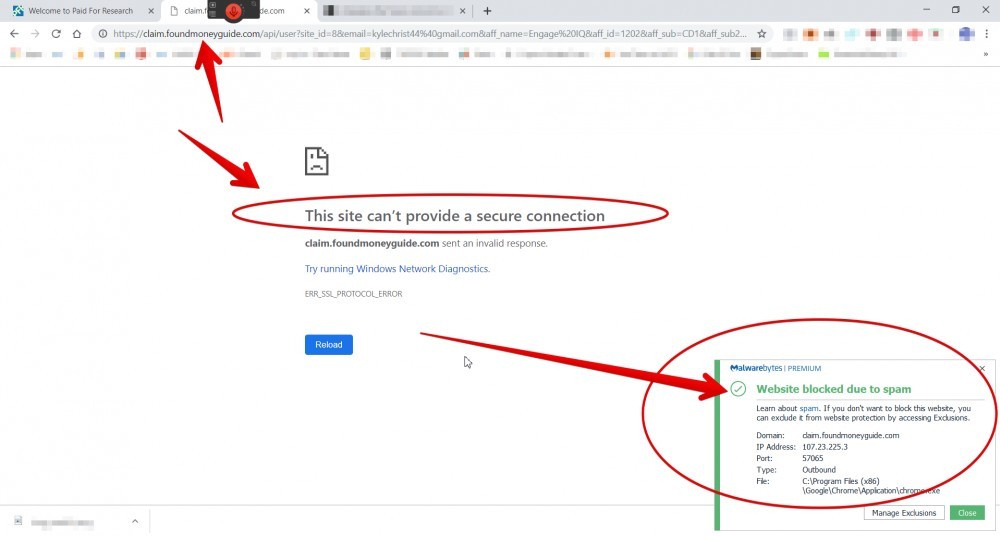Click the address bar URL field

(x=430, y=34)
